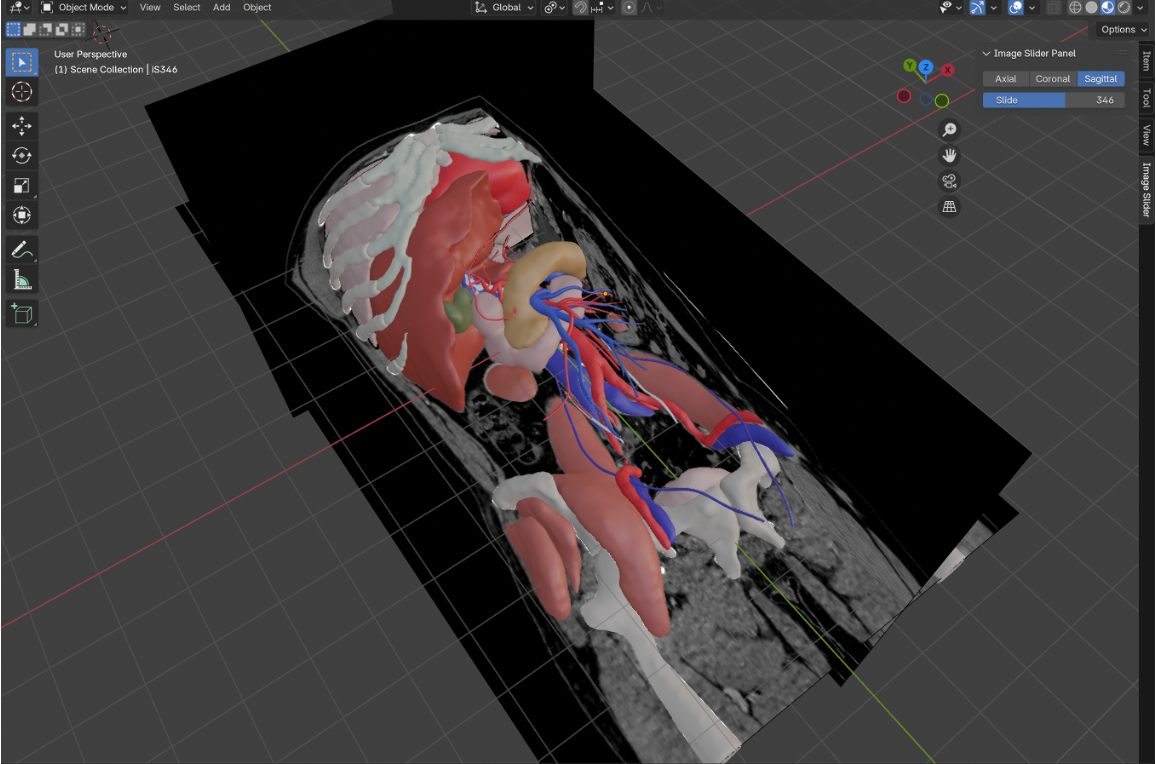The width and height of the screenshot is (1156, 764).
Task: Select the Move tool
Action: [21, 125]
